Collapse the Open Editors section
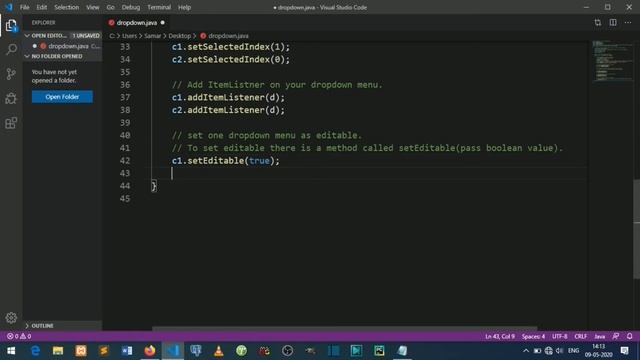 pyautogui.click(x=27, y=36)
